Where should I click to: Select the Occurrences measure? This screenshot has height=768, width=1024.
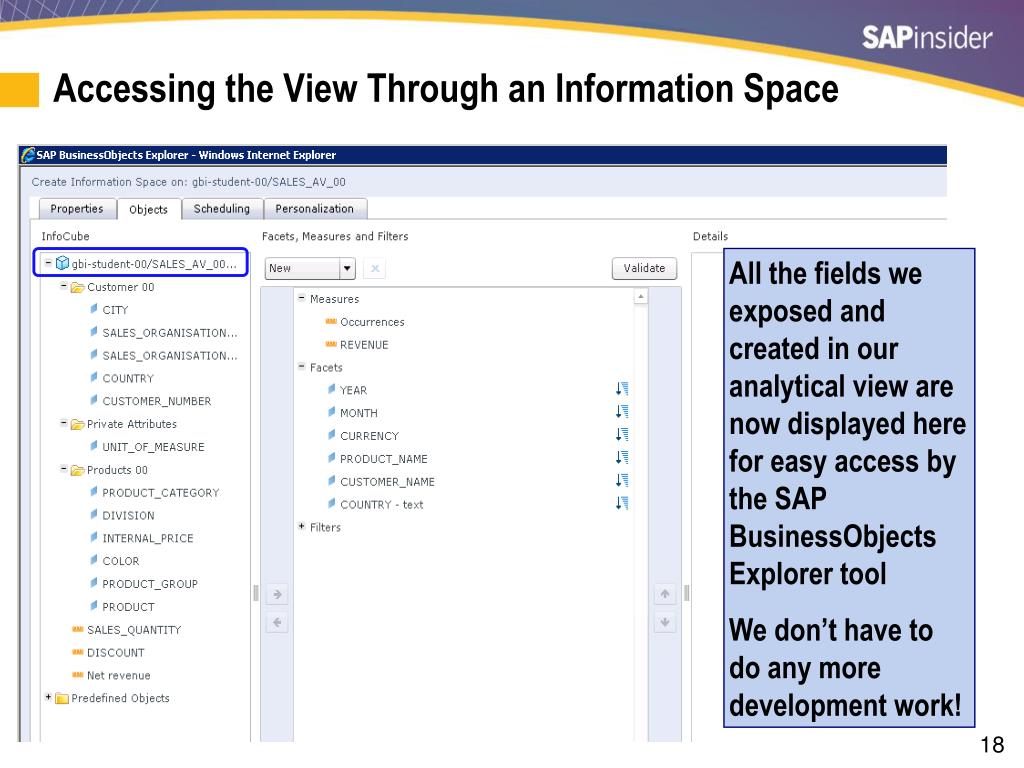tap(372, 322)
